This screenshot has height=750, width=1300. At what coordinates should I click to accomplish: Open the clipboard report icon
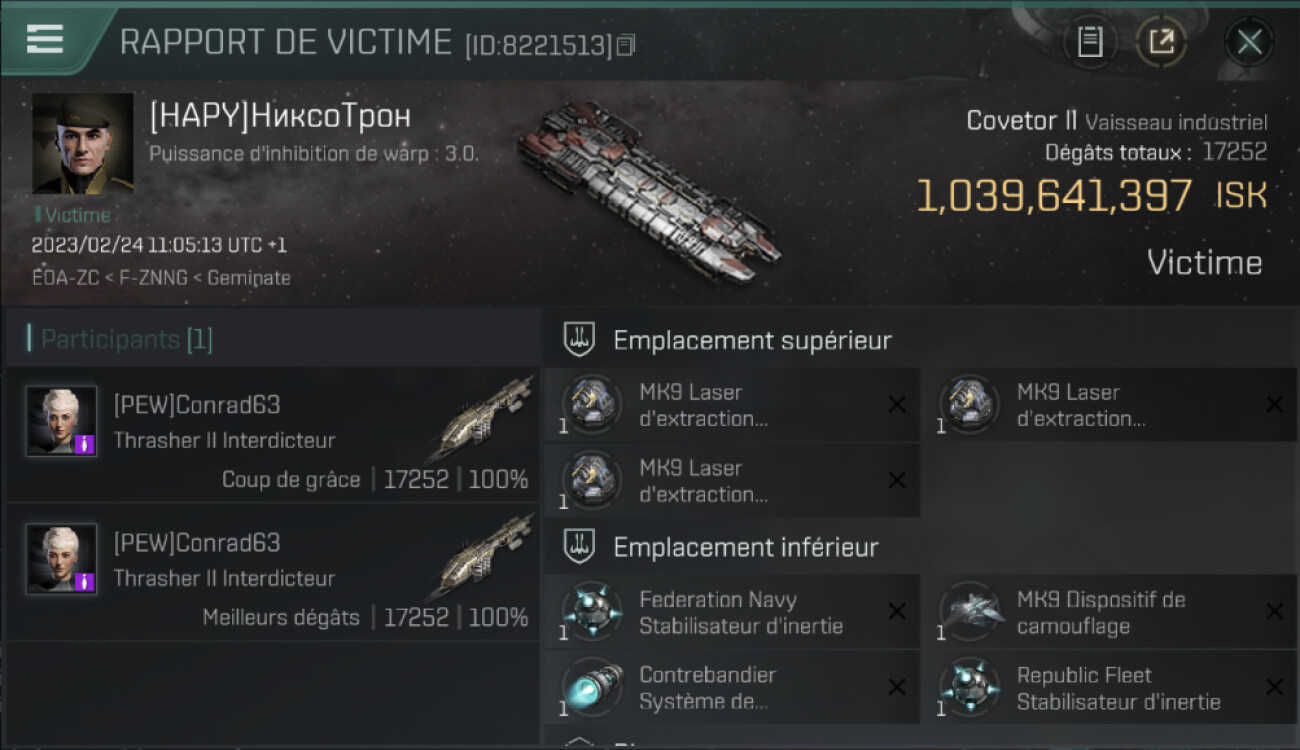click(1090, 41)
